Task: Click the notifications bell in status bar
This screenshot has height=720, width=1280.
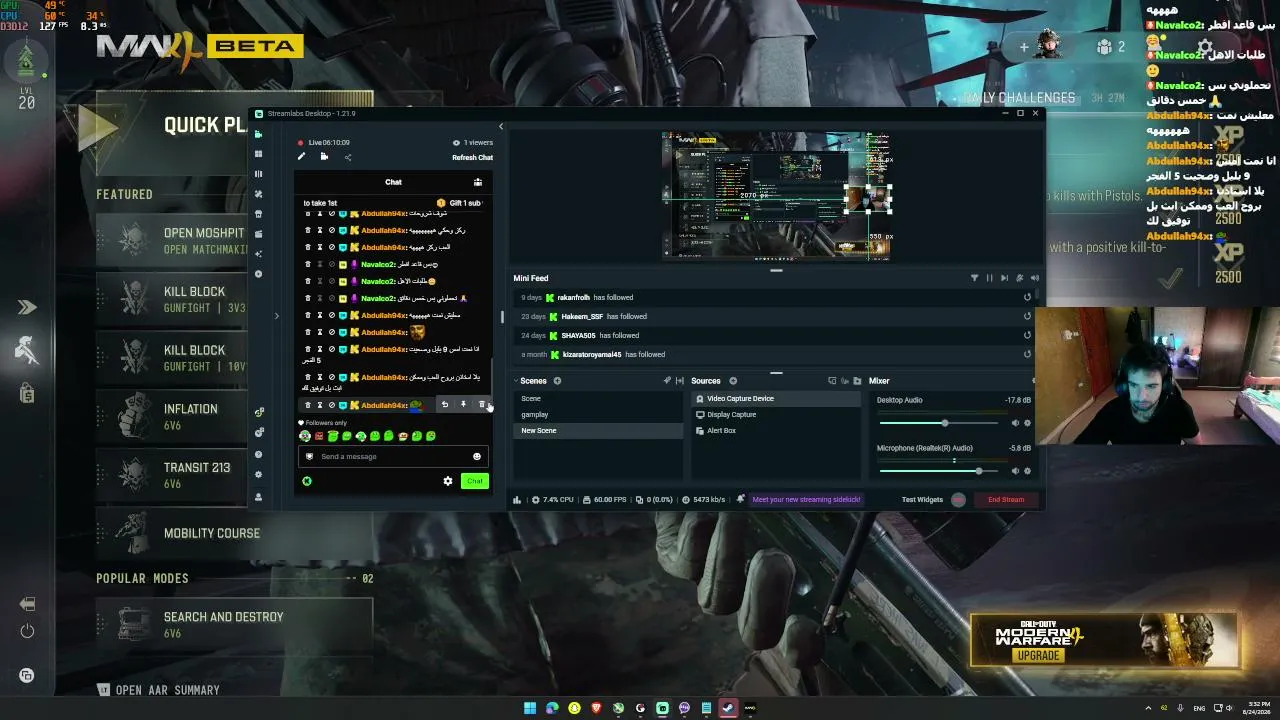Action: [741, 499]
